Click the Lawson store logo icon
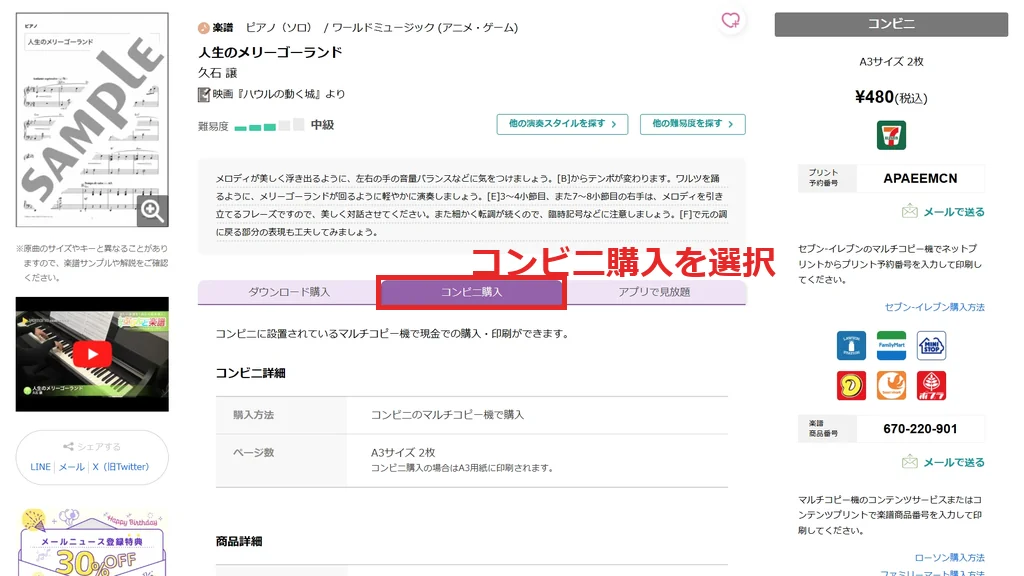The image size is (1024, 576). click(851, 345)
